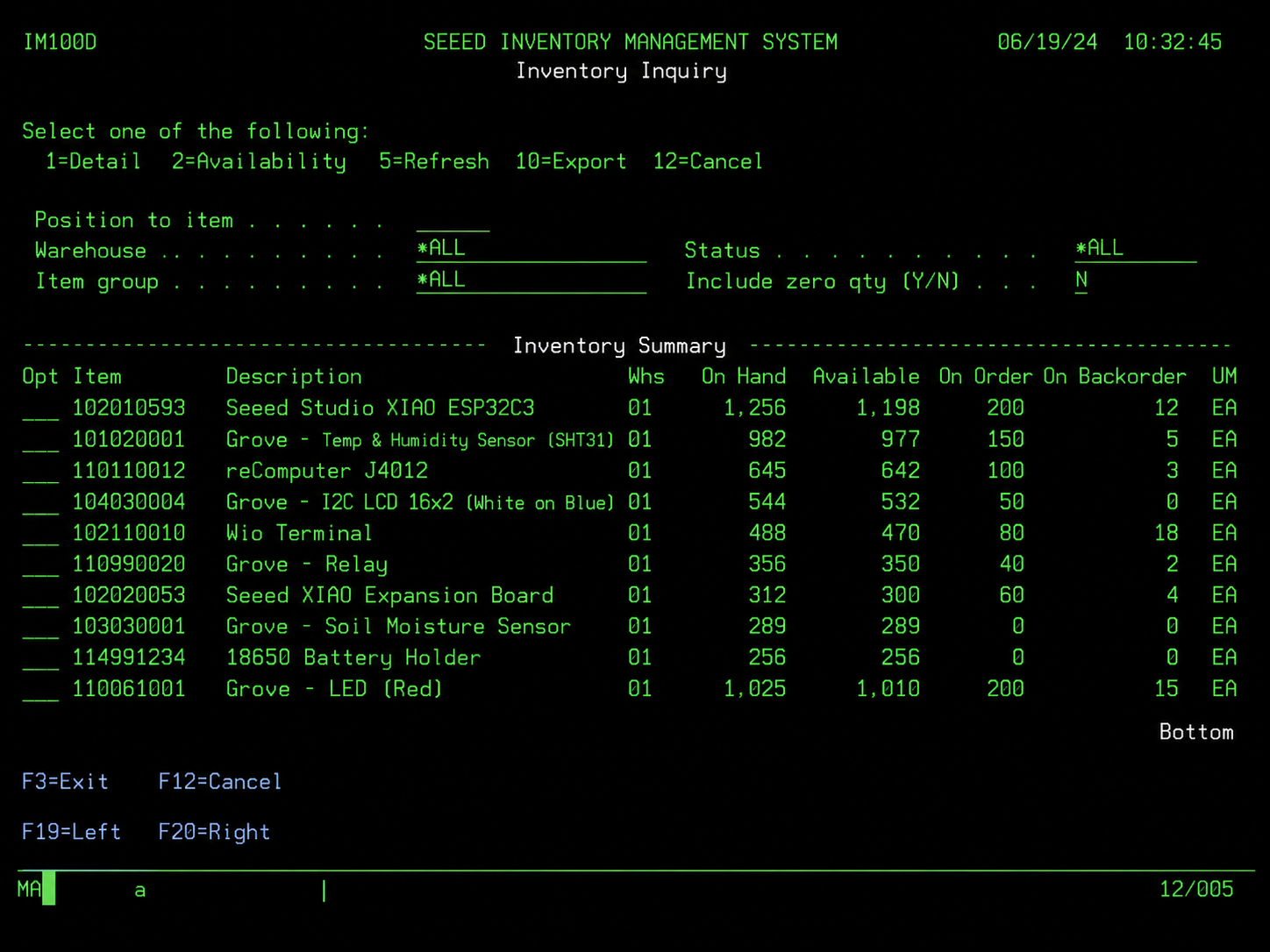Viewport: 1270px width, 952px height.
Task: Click the screen ID IM100D
Action: pyautogui.click(x=60, y=42)
